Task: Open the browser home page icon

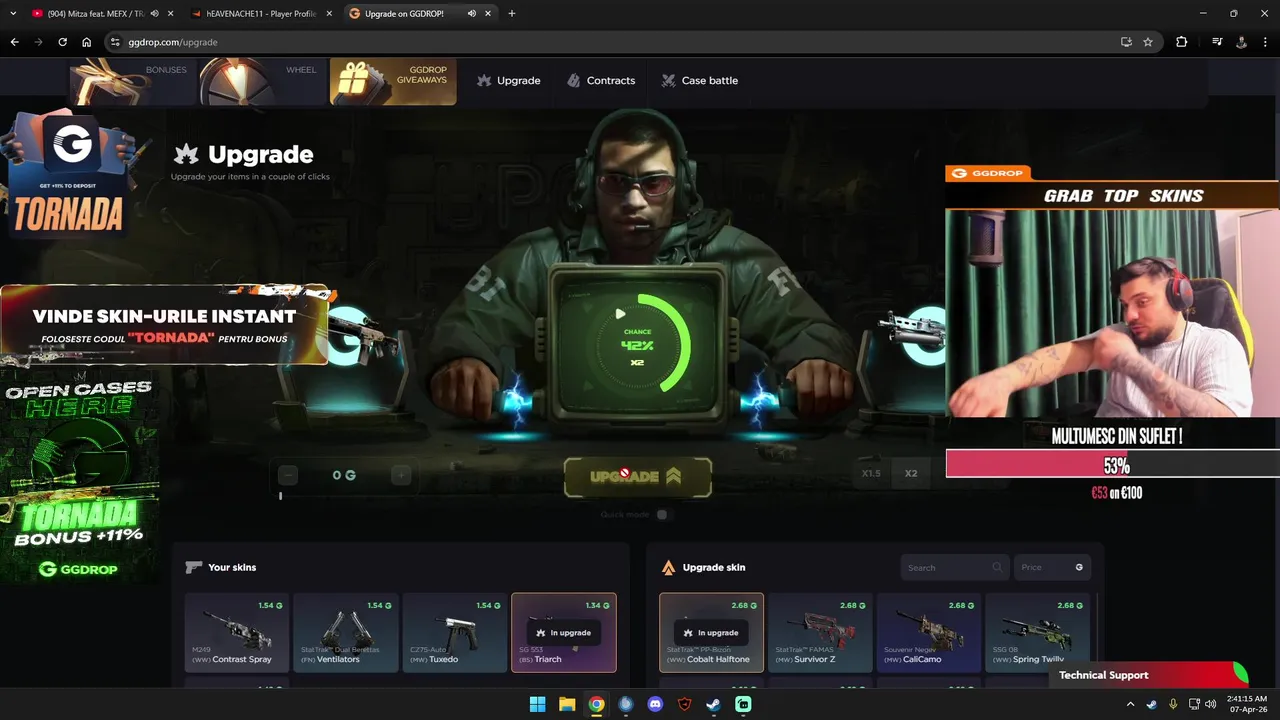Action: click(x=87, y=42)
